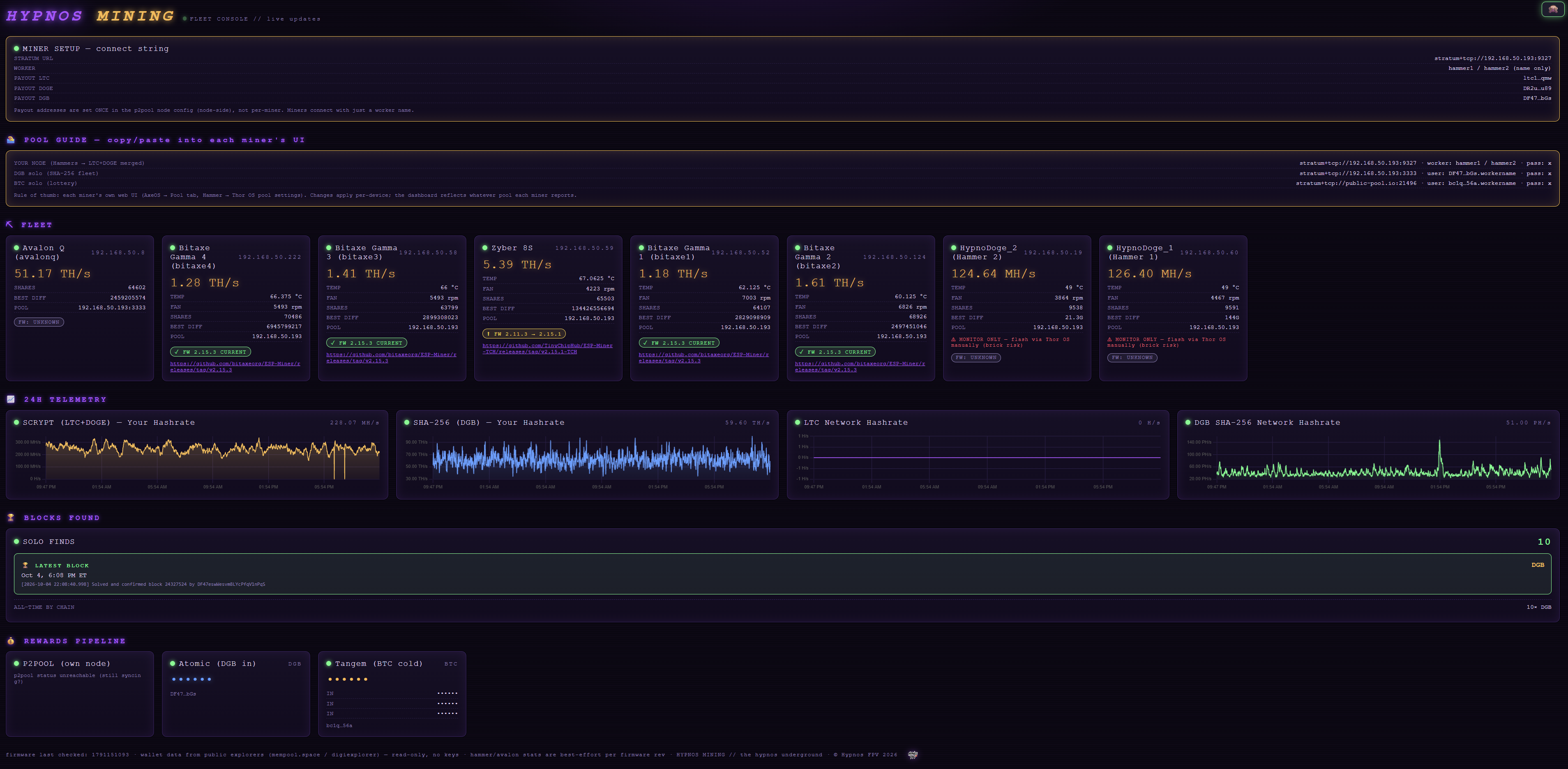Click the trophy icon beside BLOCKS FOUND
Viewport: 1568px width, 769px height.
pyautogui.click(x=10, y=518)
